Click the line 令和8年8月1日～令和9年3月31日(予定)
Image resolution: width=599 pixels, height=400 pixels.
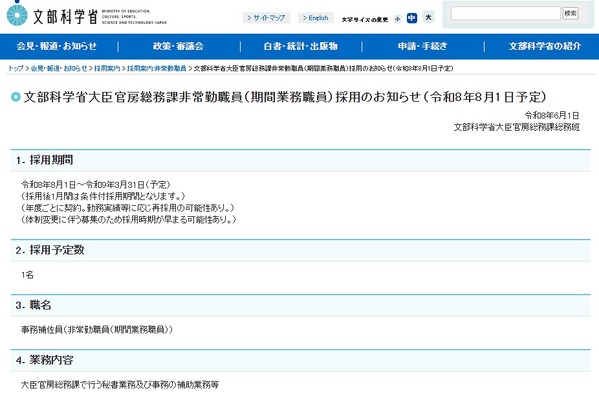pyautogui.click(x=96, y=185)
